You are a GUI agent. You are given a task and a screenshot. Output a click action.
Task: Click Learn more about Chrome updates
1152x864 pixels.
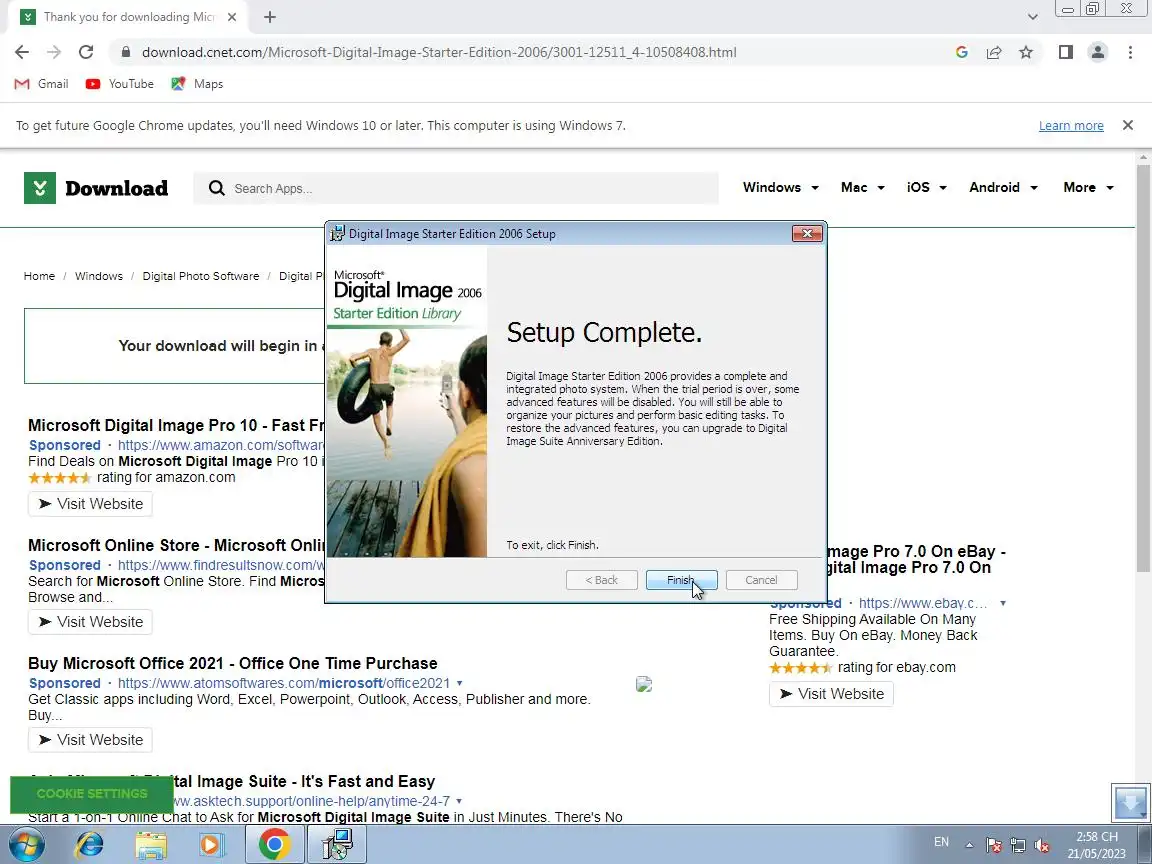(x=1071, y=126)
